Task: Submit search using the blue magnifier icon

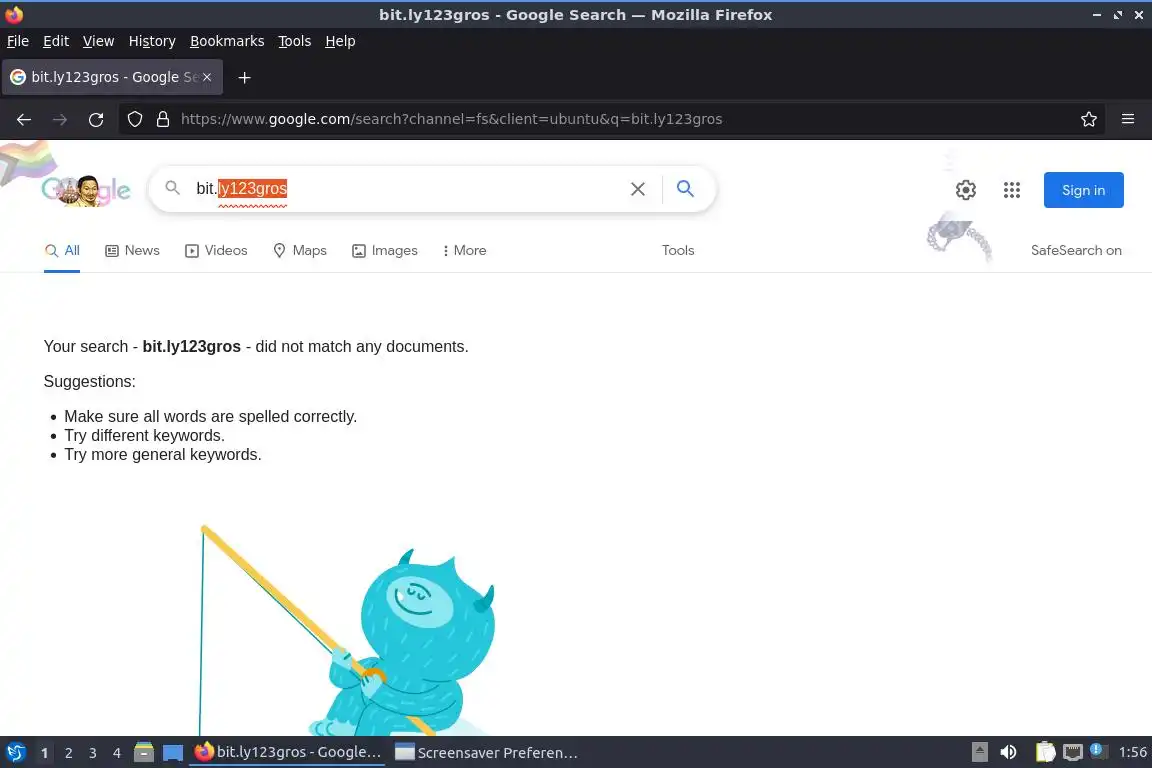Action: (685, 189)
